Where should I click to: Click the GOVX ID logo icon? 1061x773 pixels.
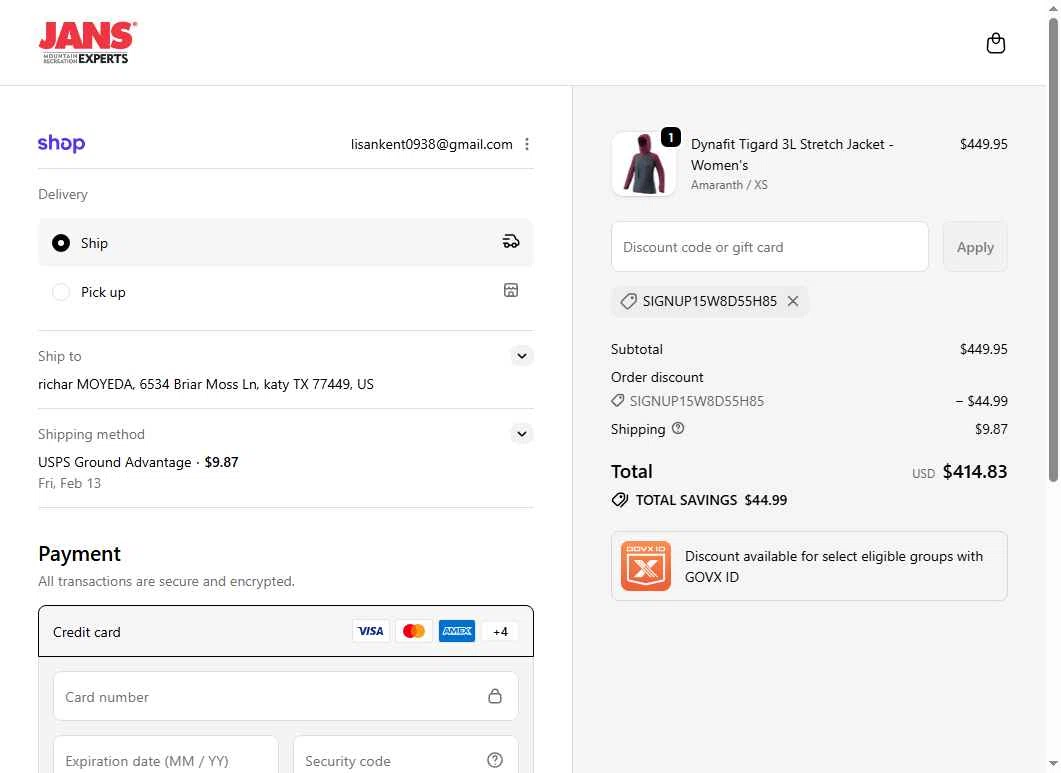646,566
